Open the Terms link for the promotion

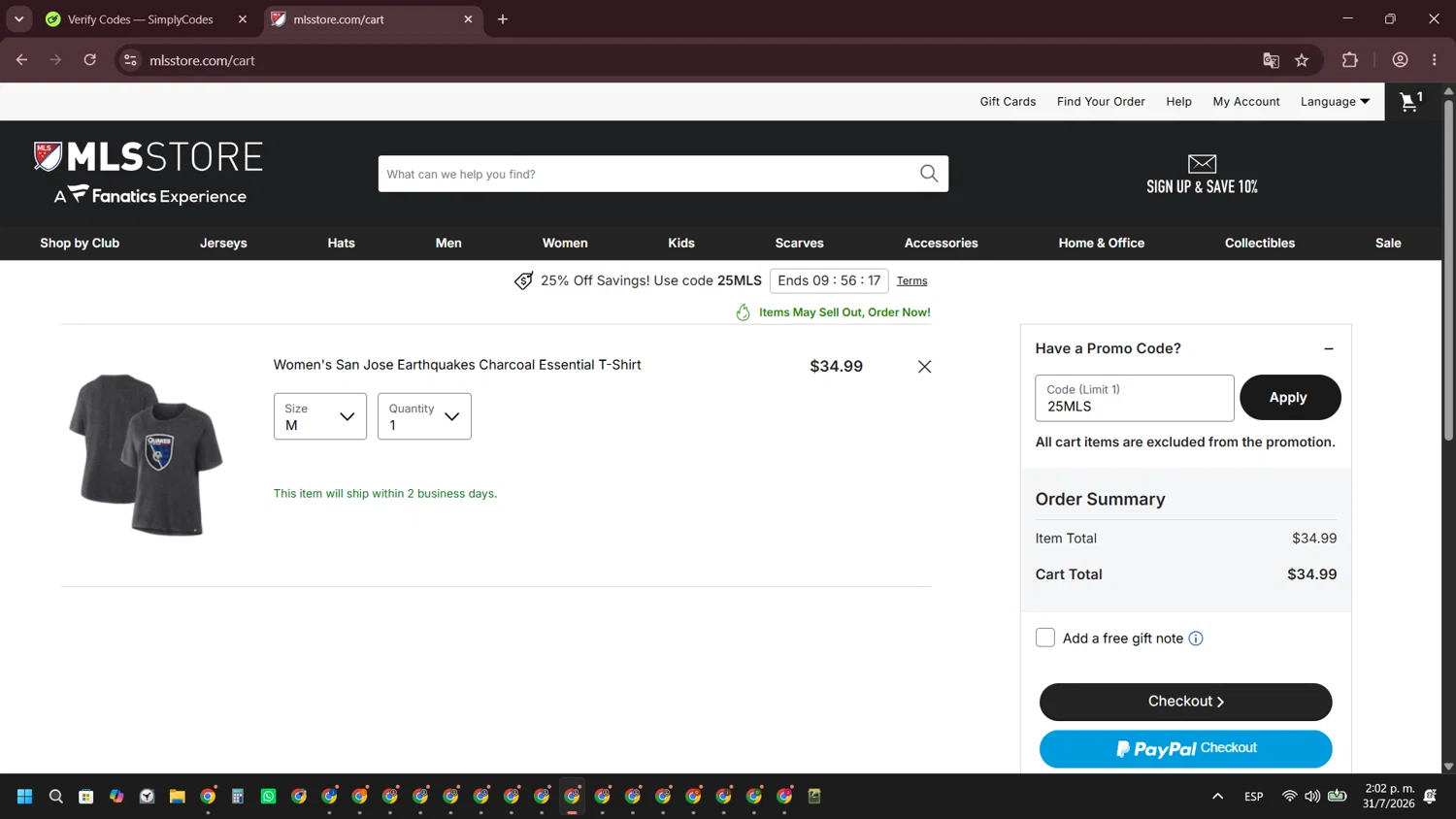(911, 281)
